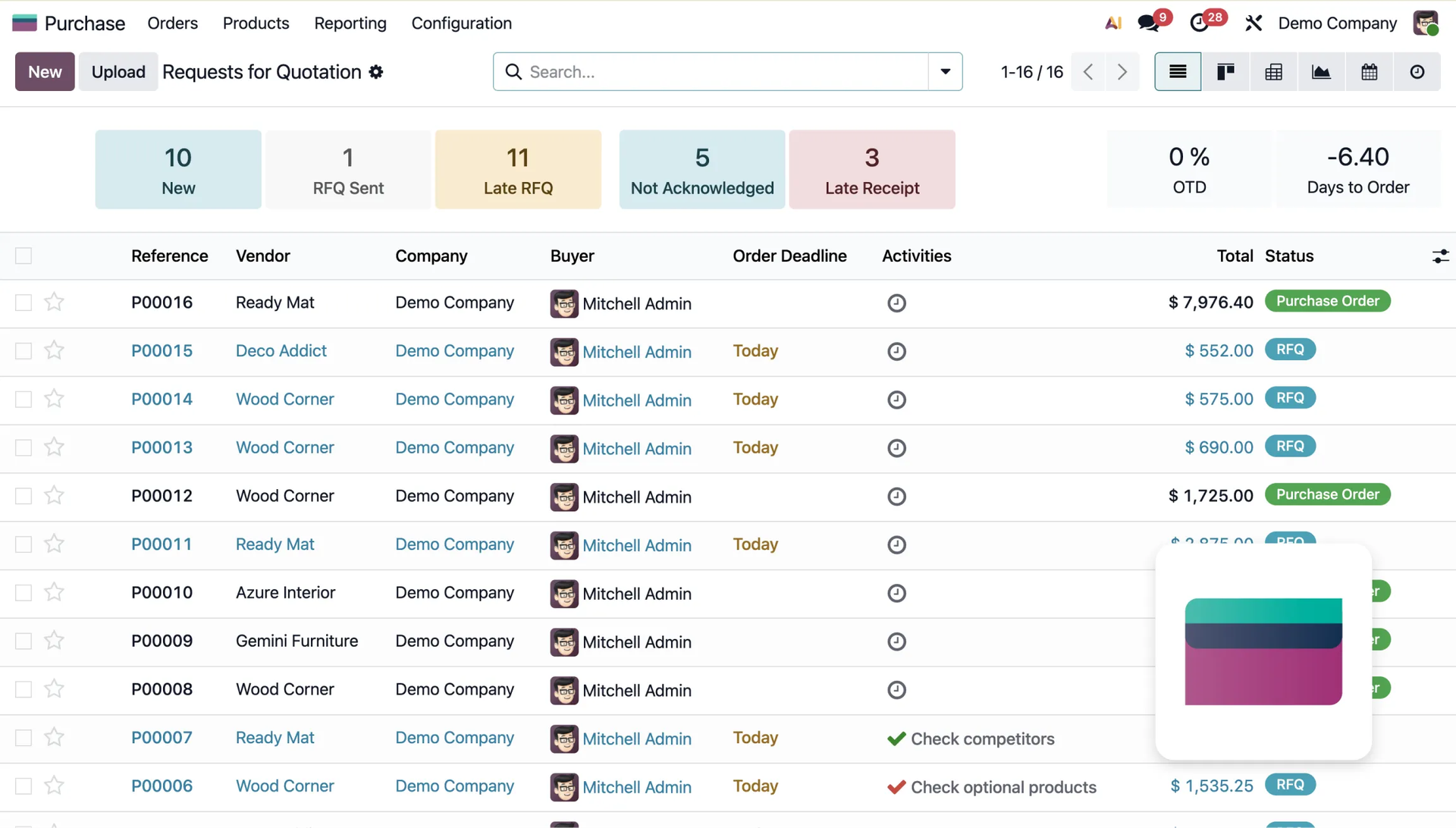Click the Purchase app title
Viewport: 1456px width, 828px height.
[x=85, y=24]
